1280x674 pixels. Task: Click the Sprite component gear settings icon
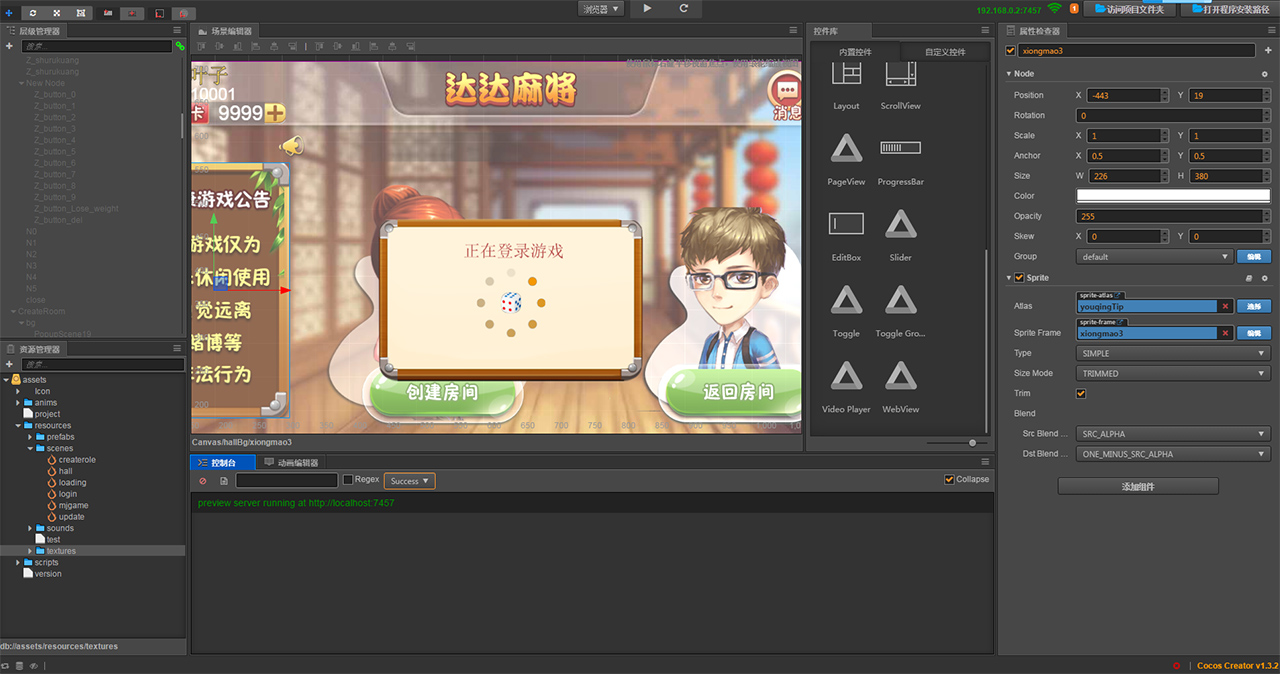click(x=1264, y=278)
